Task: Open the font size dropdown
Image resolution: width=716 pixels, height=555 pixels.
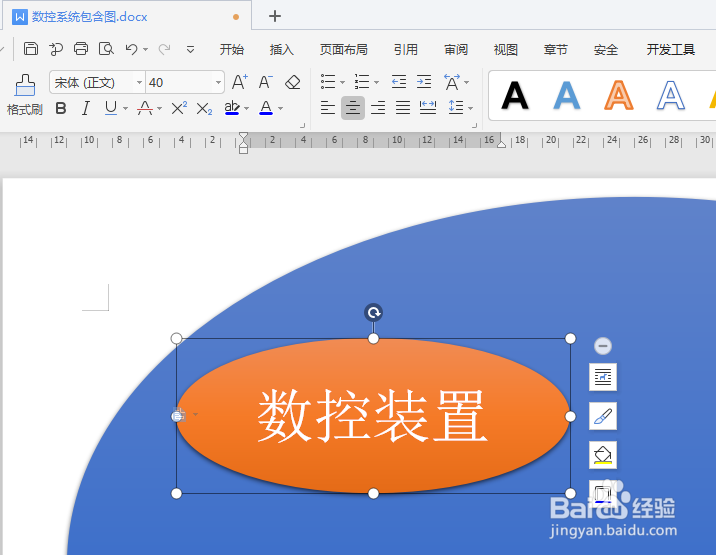Action: (218, 83)
